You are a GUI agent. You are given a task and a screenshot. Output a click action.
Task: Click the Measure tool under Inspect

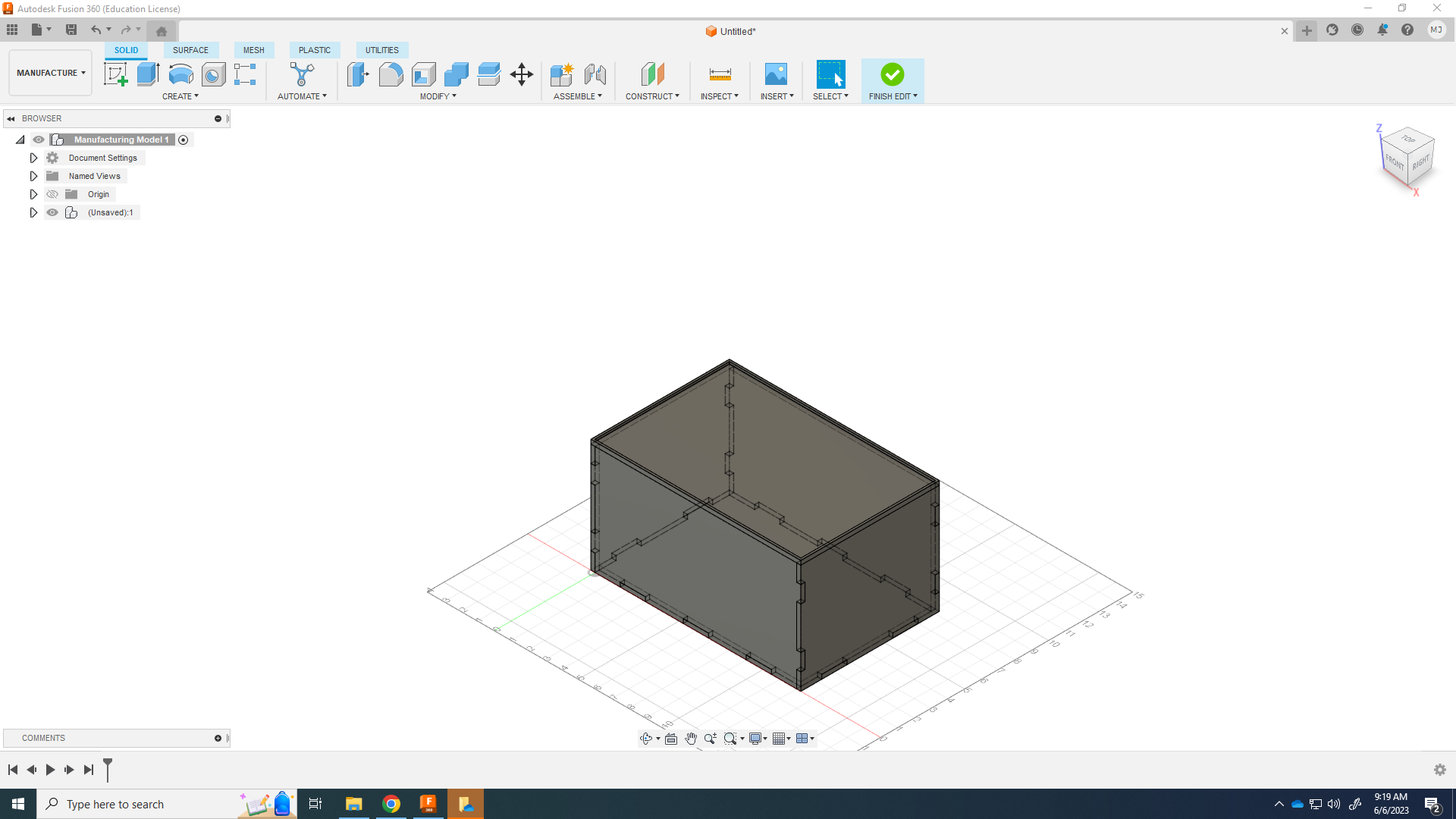(720, 74)
